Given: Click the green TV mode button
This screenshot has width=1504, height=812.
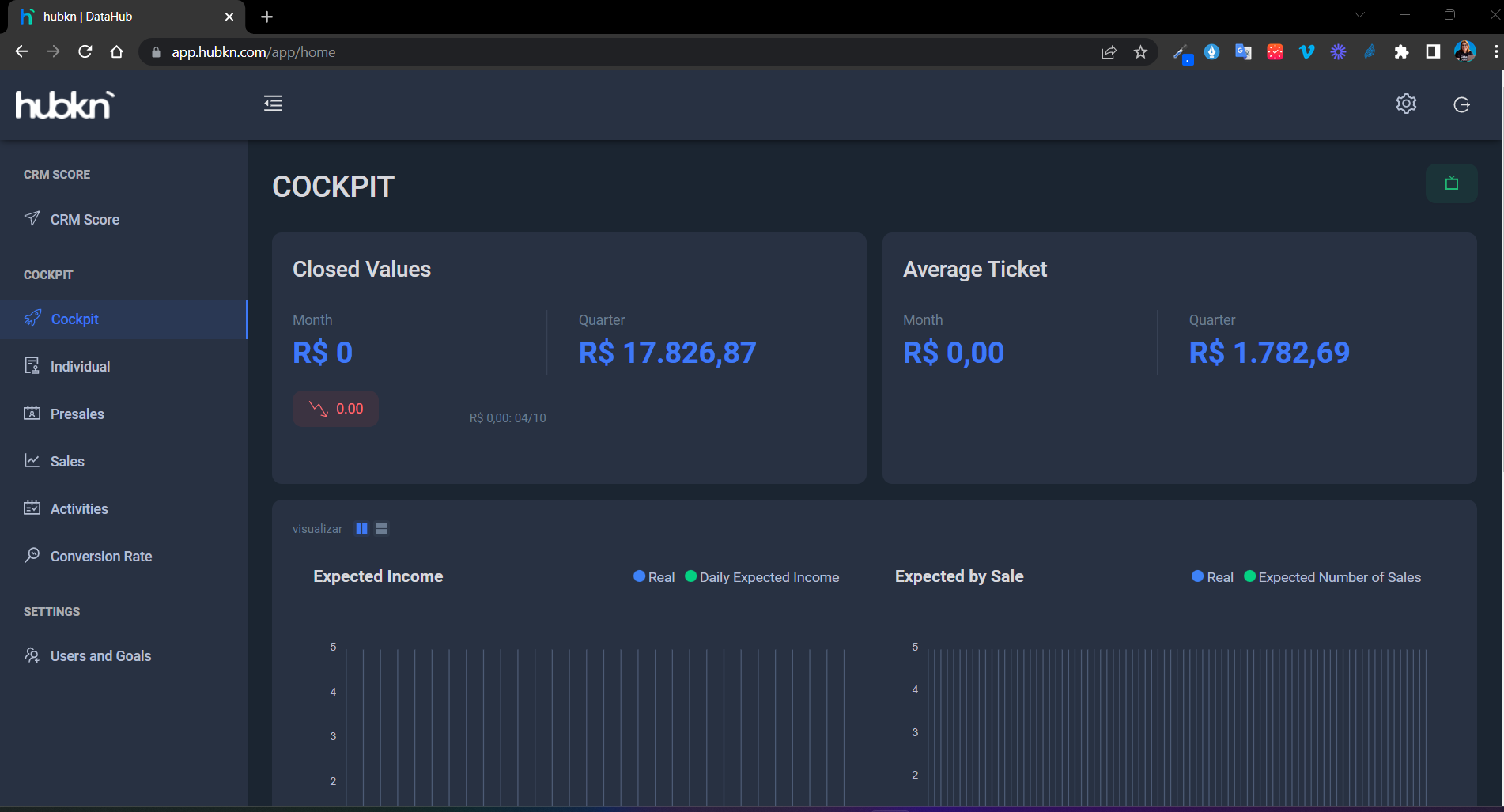Looking at the screenshot, I should (1451, 183).
